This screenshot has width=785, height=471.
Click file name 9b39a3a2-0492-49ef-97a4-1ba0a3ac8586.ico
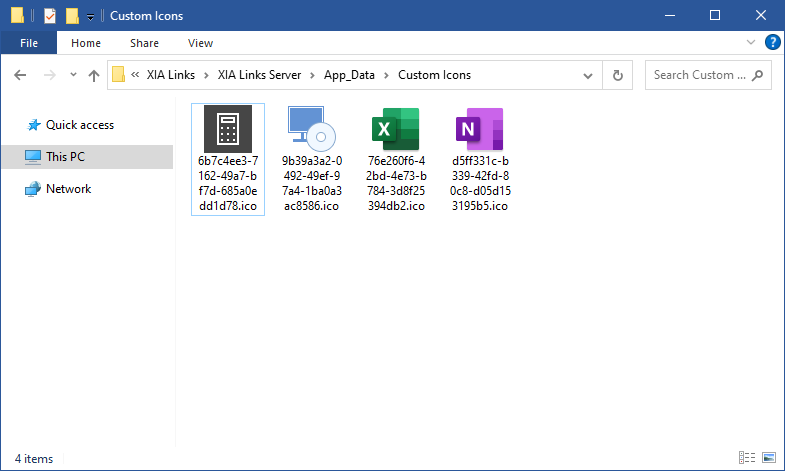pos(311,183)
